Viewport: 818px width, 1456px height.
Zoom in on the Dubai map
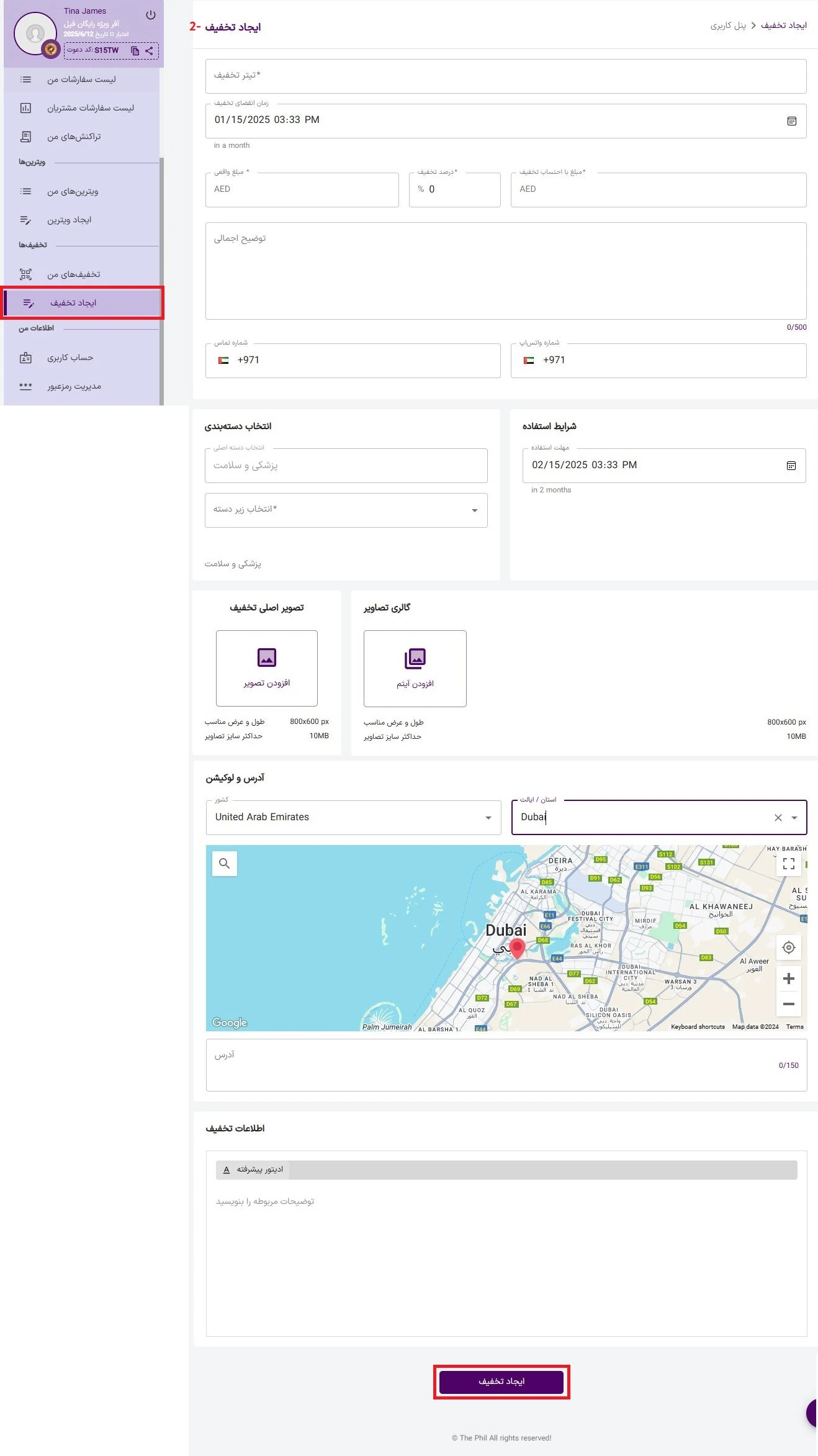788,979
